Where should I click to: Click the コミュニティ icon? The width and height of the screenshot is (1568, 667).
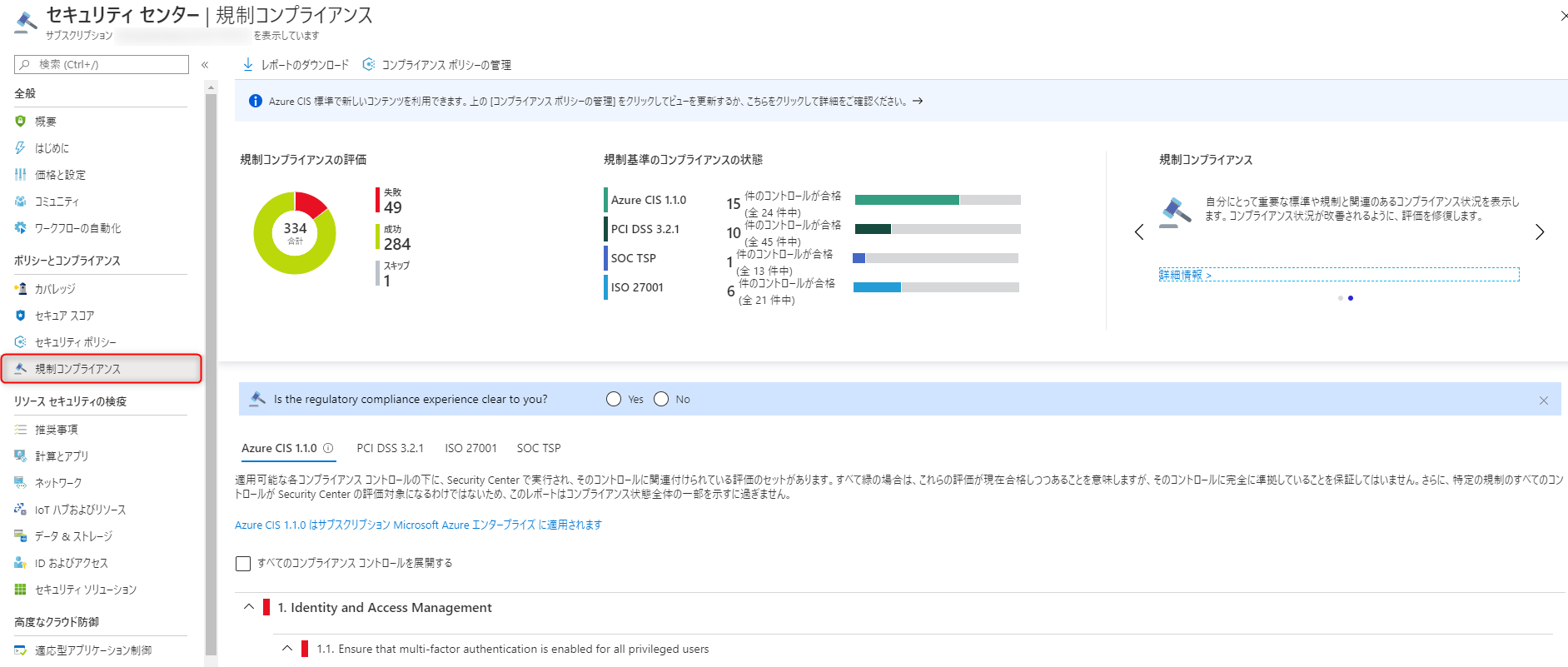click(x=20, y=201)
